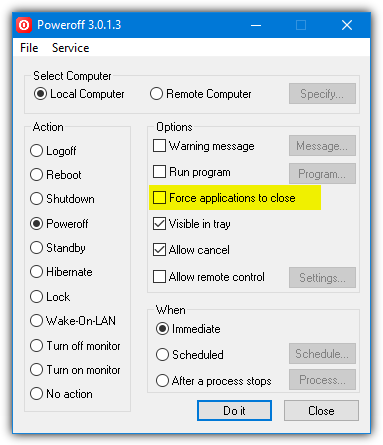Minimize the Poweroff window
Image resolution: width=383 pixels, height=445 pixels.
(256, 25)
